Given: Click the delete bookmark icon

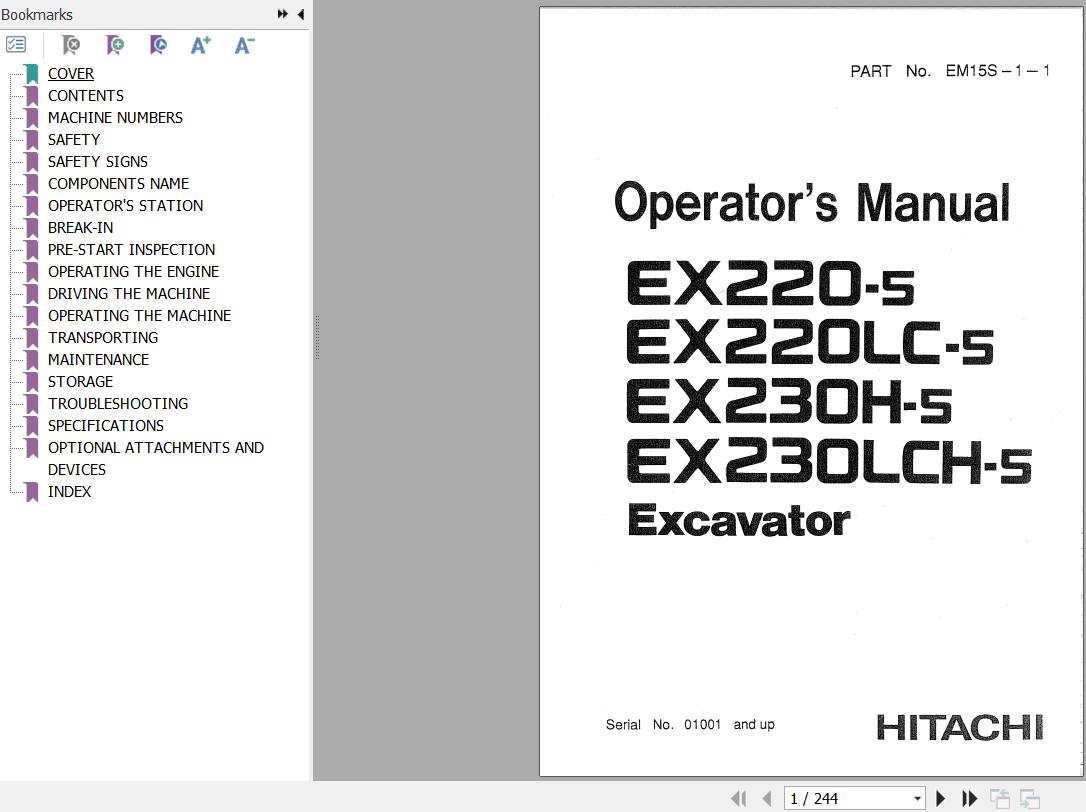Looking at the screenshot, I should pos(71,45).
